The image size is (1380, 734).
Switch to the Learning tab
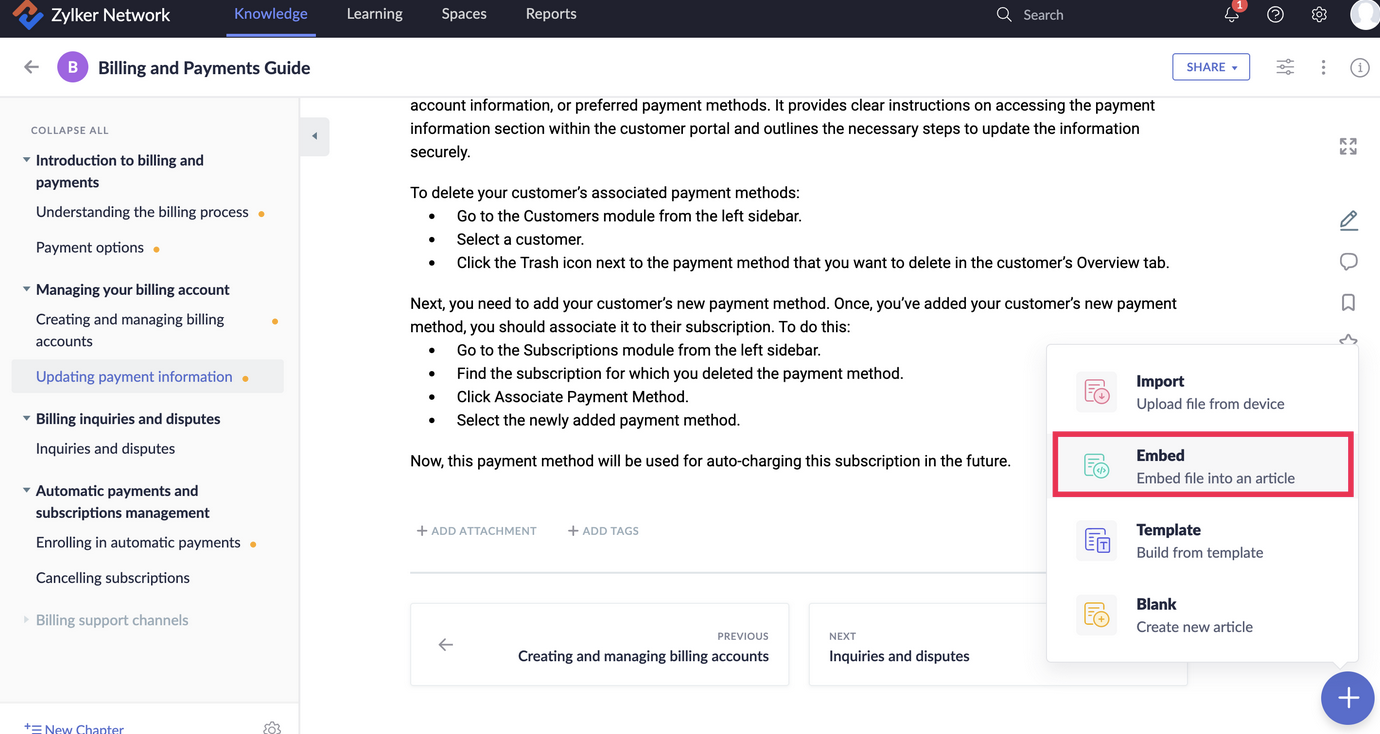374,14
